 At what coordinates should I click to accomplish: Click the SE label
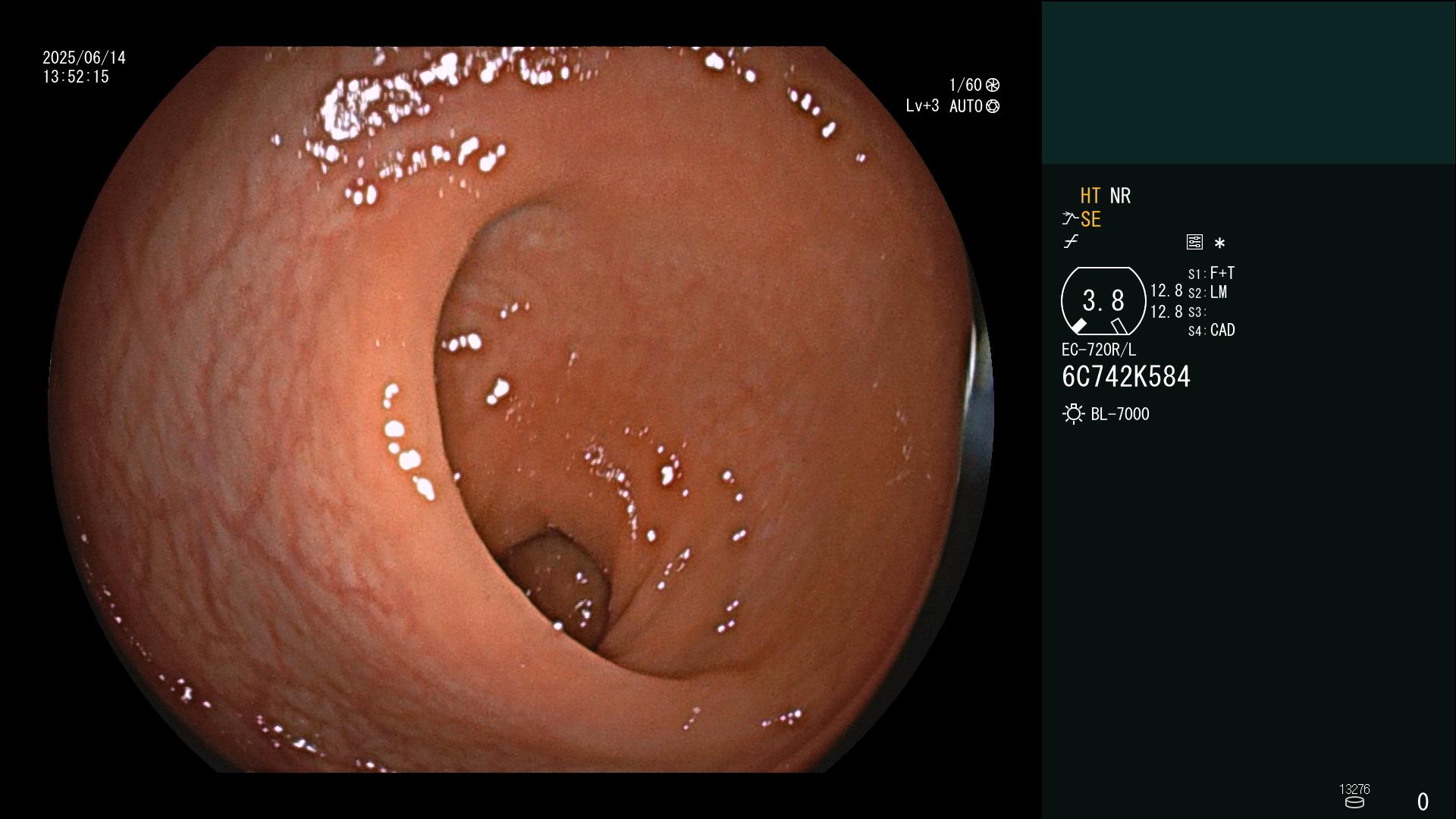(x=1090, y=220)
